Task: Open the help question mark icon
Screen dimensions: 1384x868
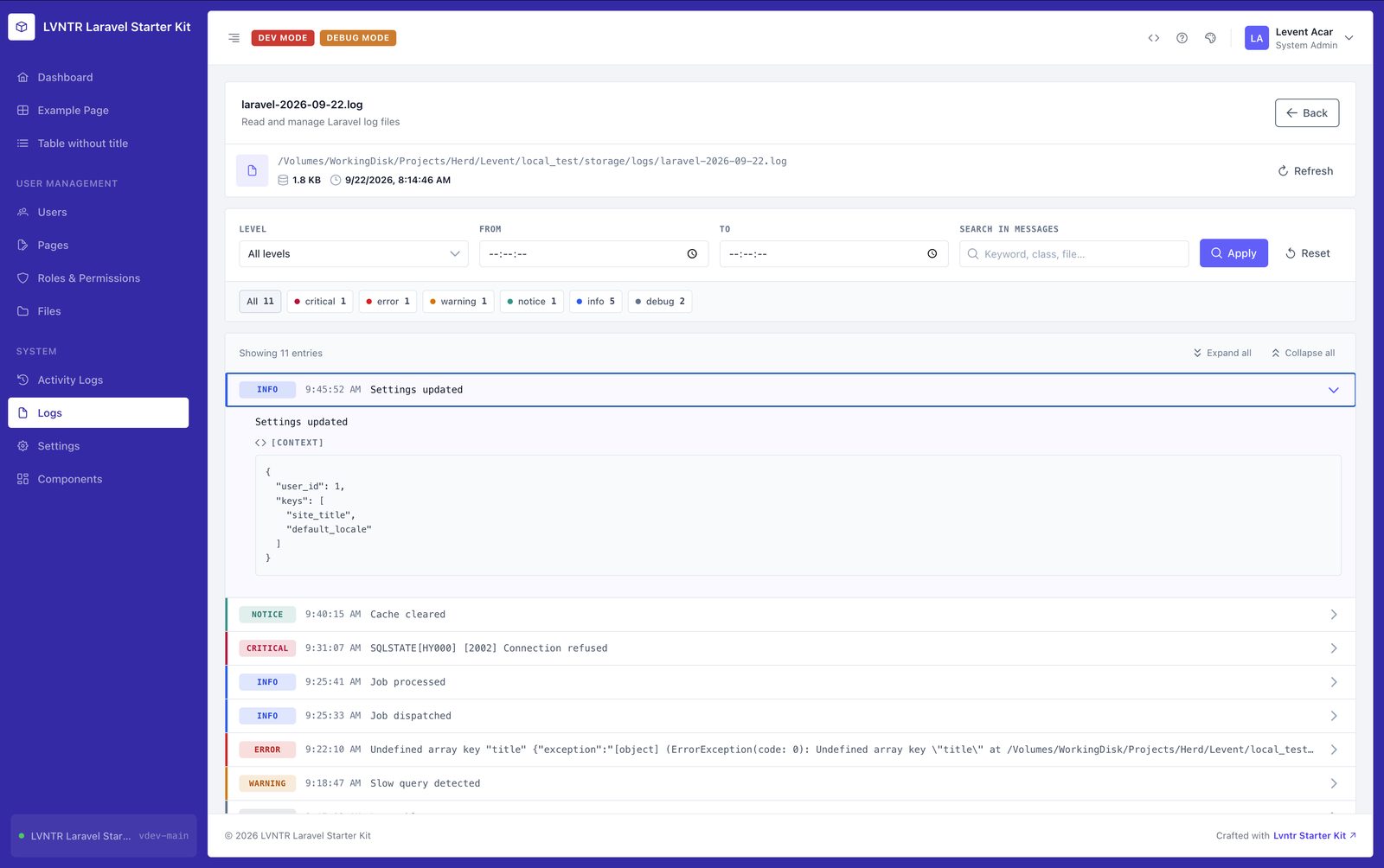Action: 1182,38
